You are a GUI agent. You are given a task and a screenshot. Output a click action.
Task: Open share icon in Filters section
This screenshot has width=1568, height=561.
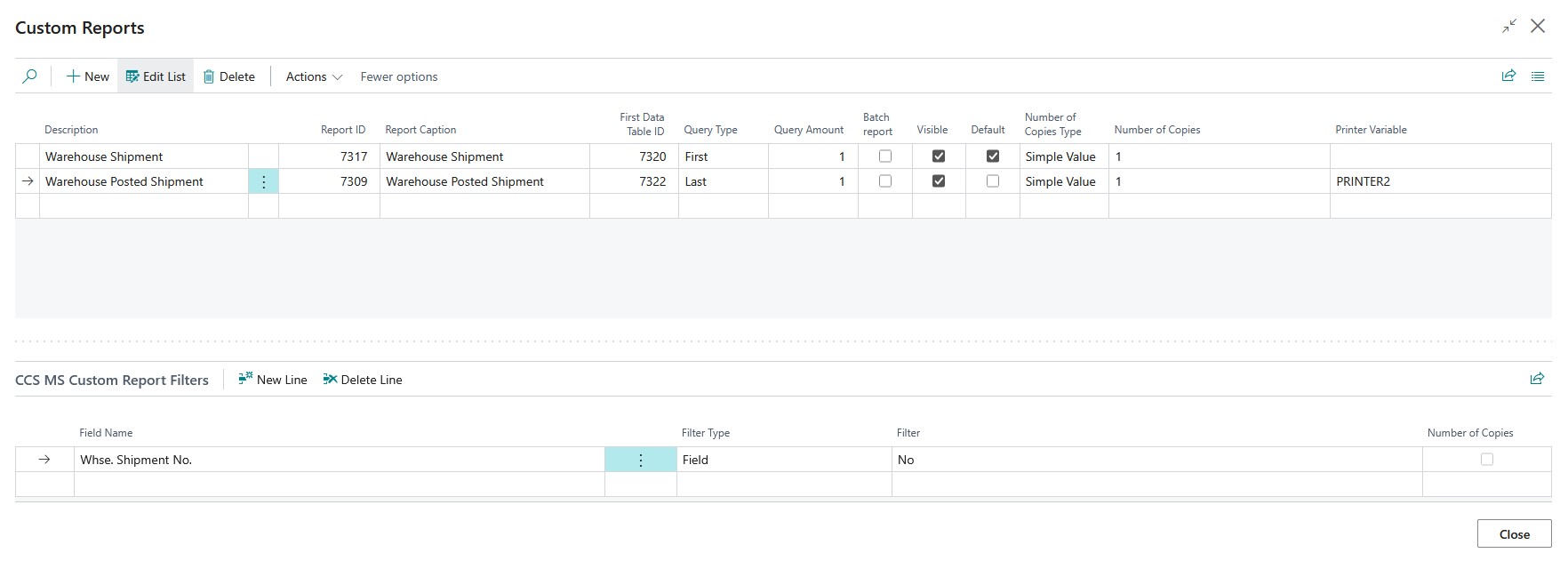[x=1537, y=379]
